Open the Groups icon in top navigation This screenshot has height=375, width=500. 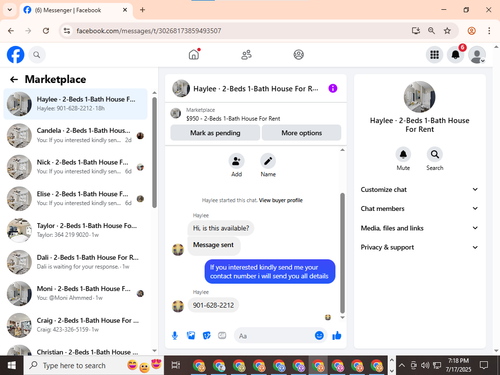click(x=299, y=55)
